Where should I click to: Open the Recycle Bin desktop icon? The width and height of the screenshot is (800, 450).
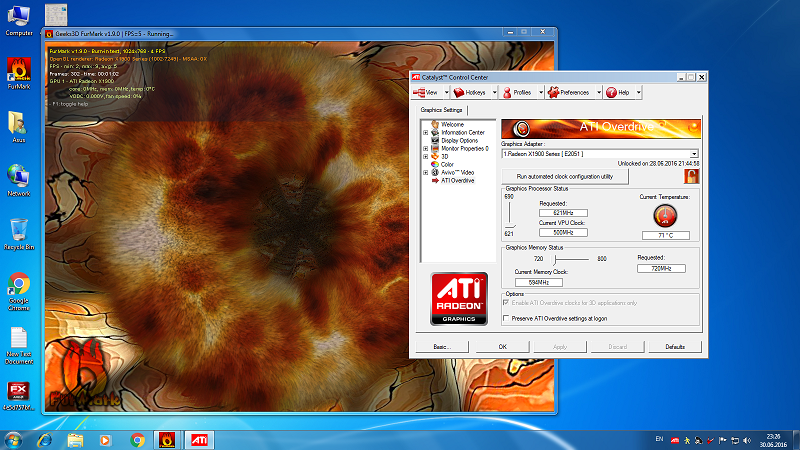pos(18,230)
